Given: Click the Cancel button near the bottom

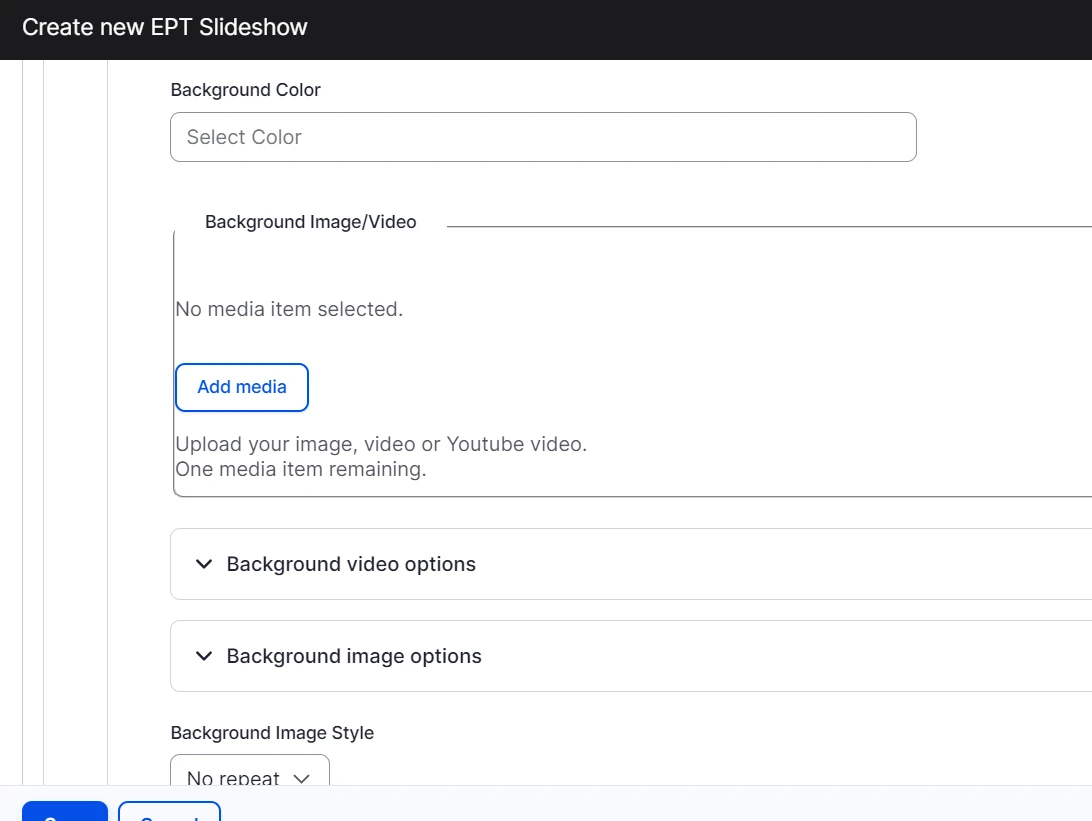Looking at the screenshot, I should (169, 814).
